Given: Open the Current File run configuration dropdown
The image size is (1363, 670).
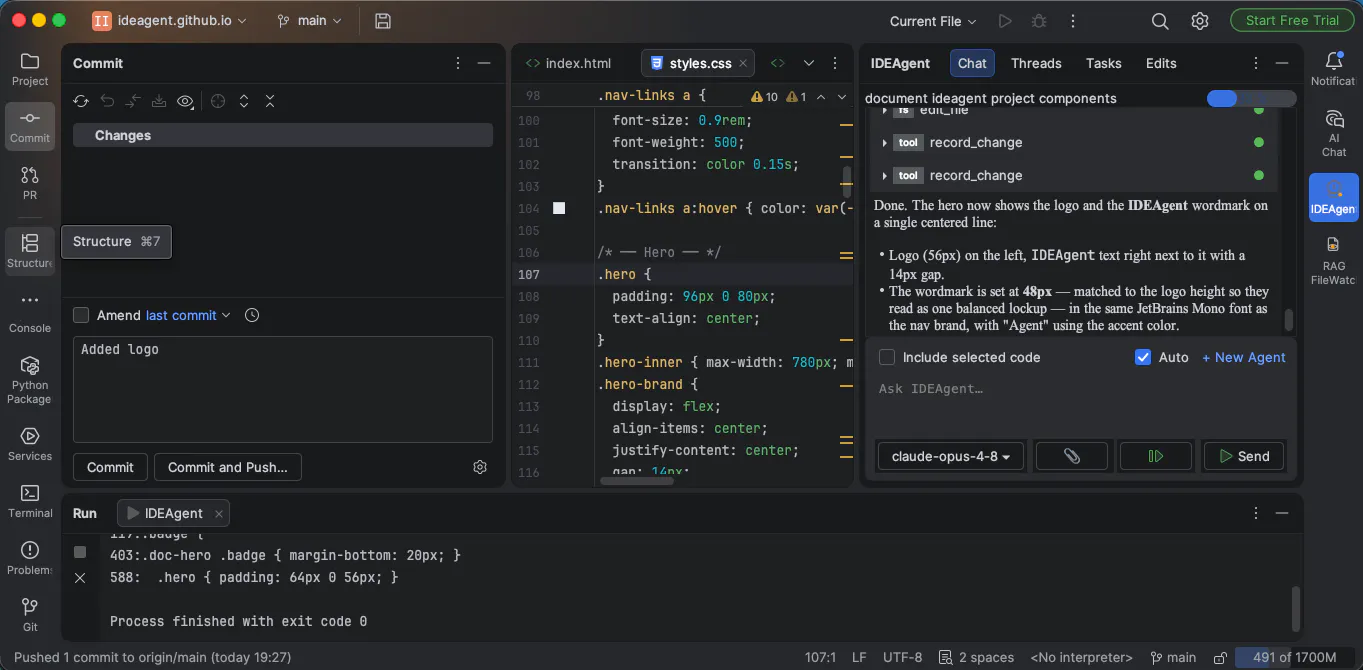Looking at the screenshot, I should click(934, 21).
